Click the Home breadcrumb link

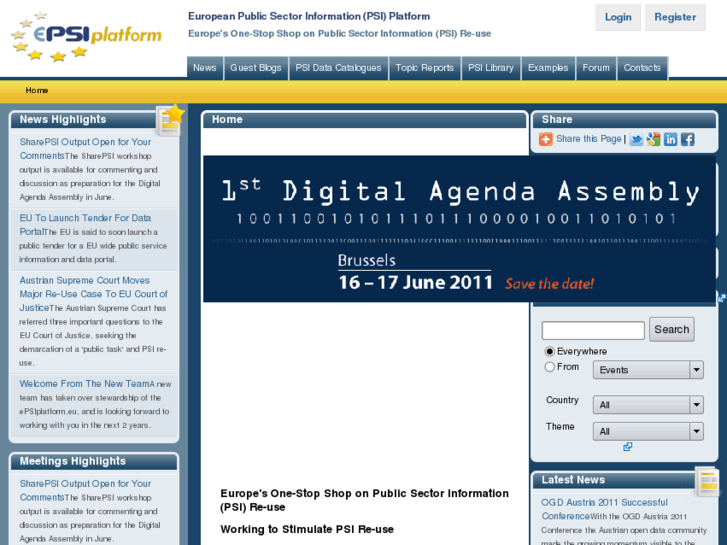(x=37, y=90)
